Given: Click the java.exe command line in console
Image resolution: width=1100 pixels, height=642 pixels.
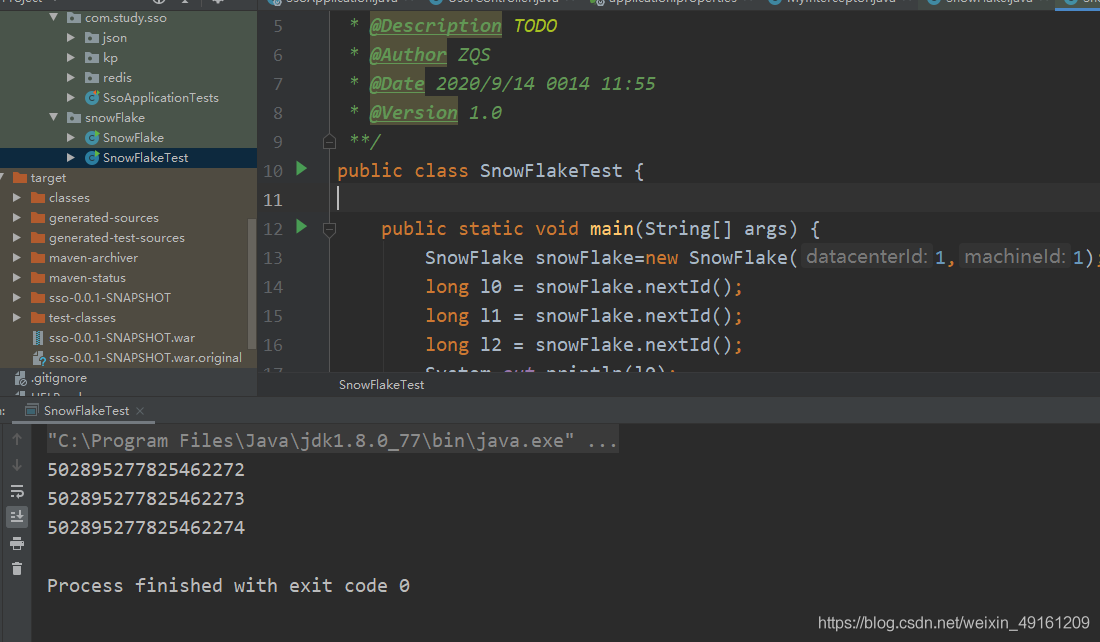Looking at the screenshot, I should pos(333,441).
